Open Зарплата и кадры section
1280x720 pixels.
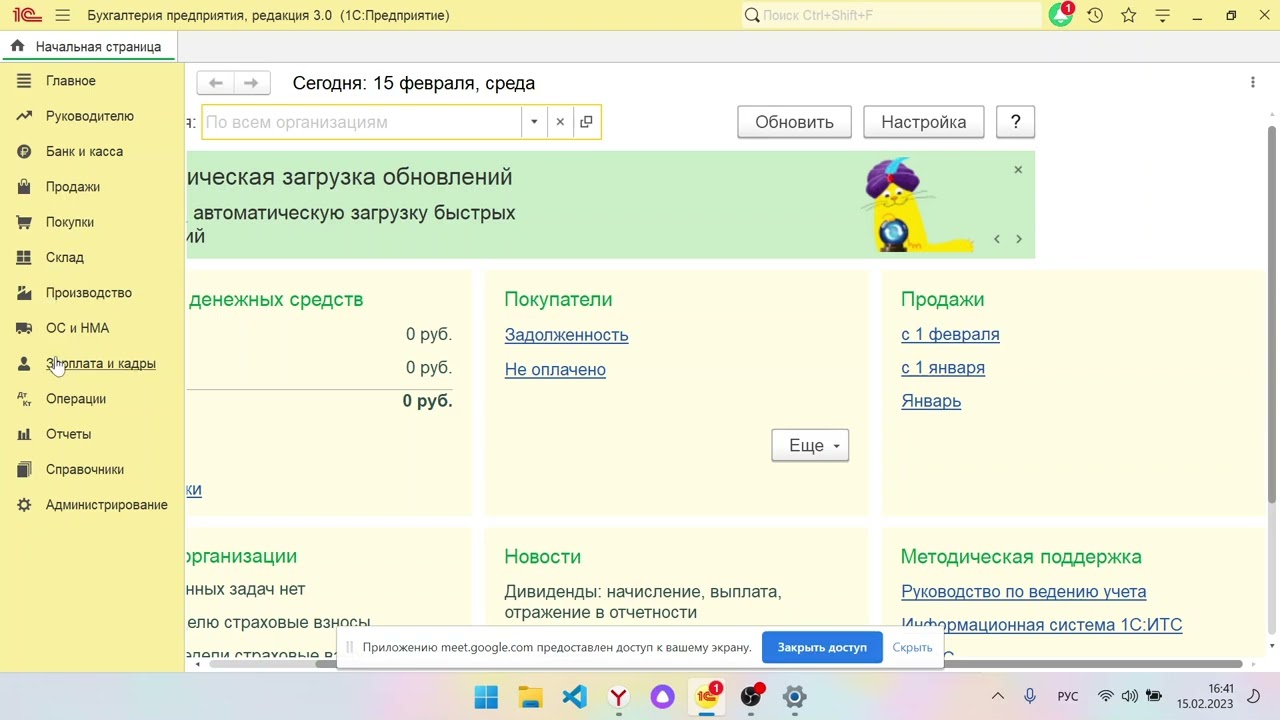click(x=101, y=363)
